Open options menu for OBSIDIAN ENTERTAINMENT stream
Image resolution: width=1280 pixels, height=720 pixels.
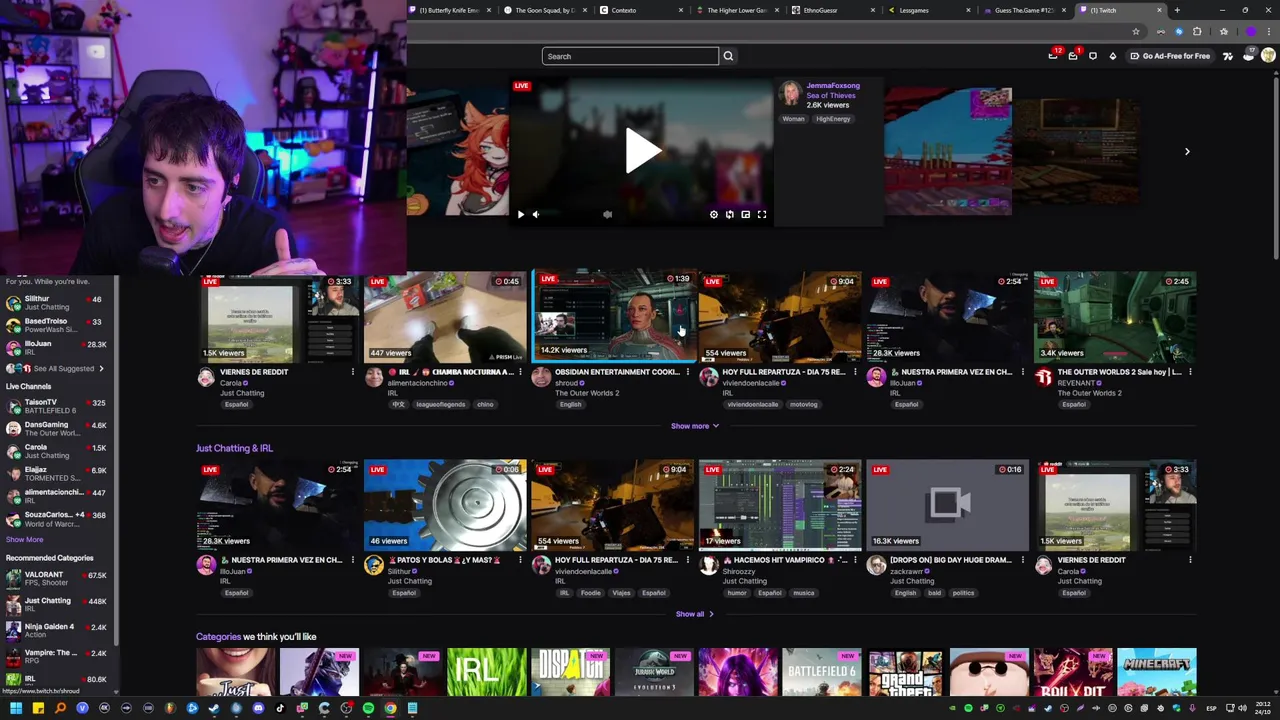click(687, 372)
